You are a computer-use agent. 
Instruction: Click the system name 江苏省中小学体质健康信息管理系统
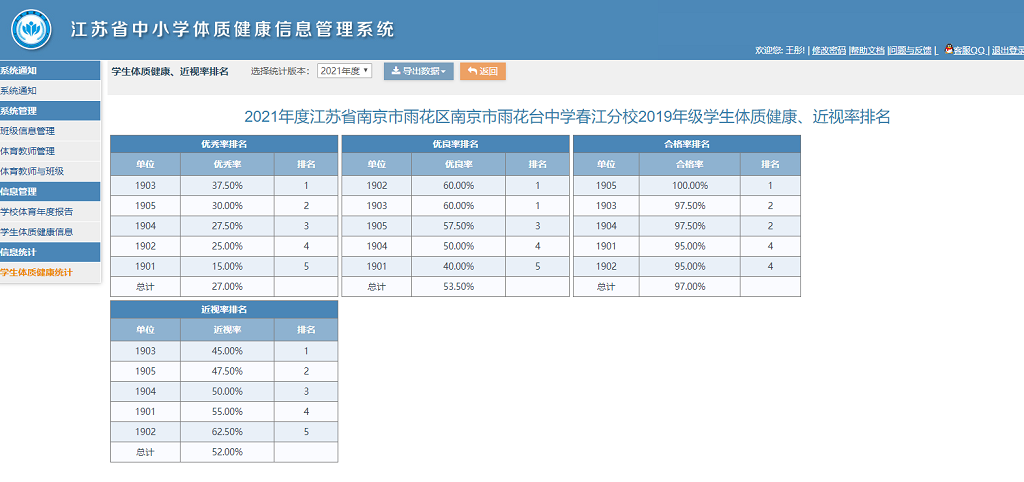(x=232, y=29)
